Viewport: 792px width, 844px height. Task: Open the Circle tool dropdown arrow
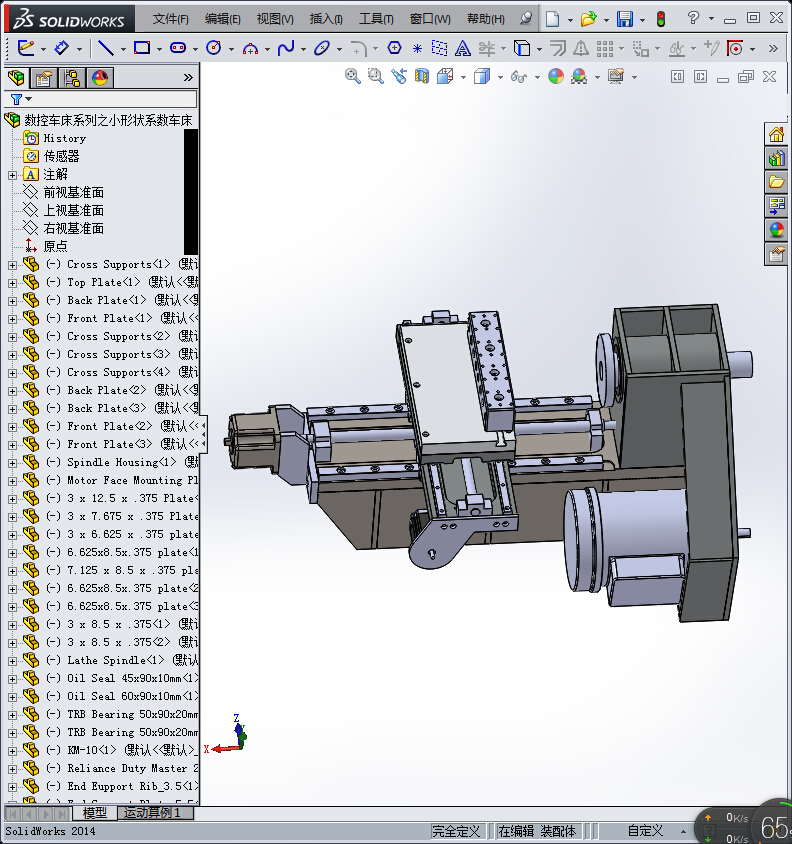(231, 50)
